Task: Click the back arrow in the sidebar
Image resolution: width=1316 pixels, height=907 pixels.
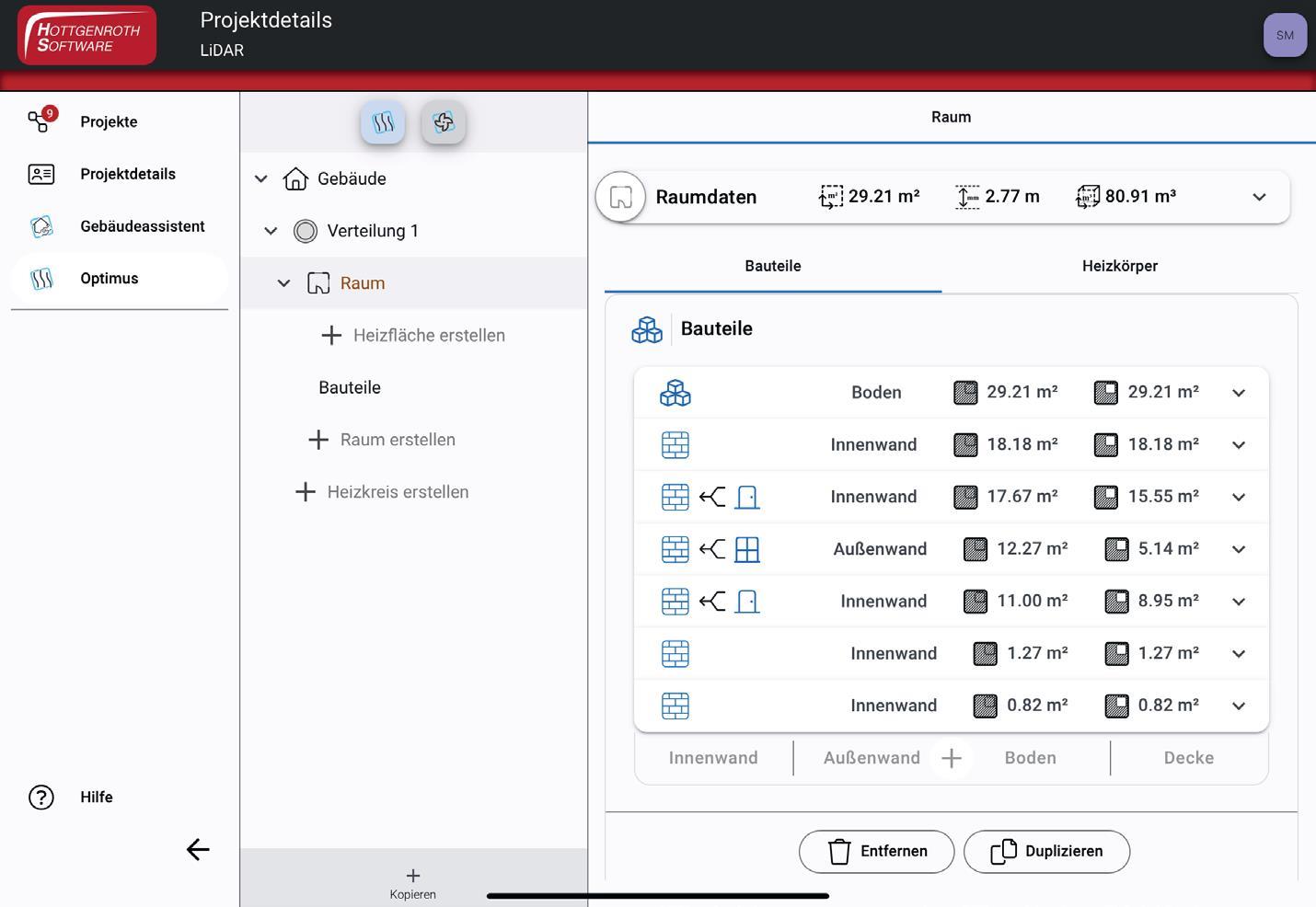Action: pos(198,849)
